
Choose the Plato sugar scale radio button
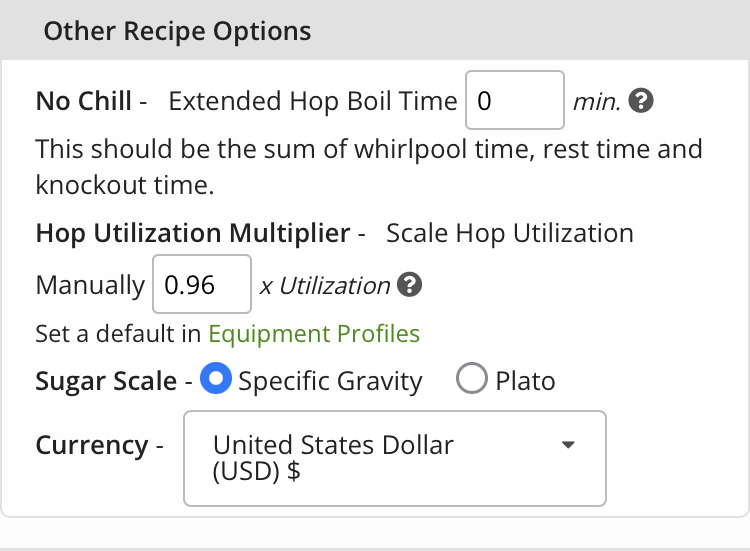pyautogui.click(x=471, y=380)
